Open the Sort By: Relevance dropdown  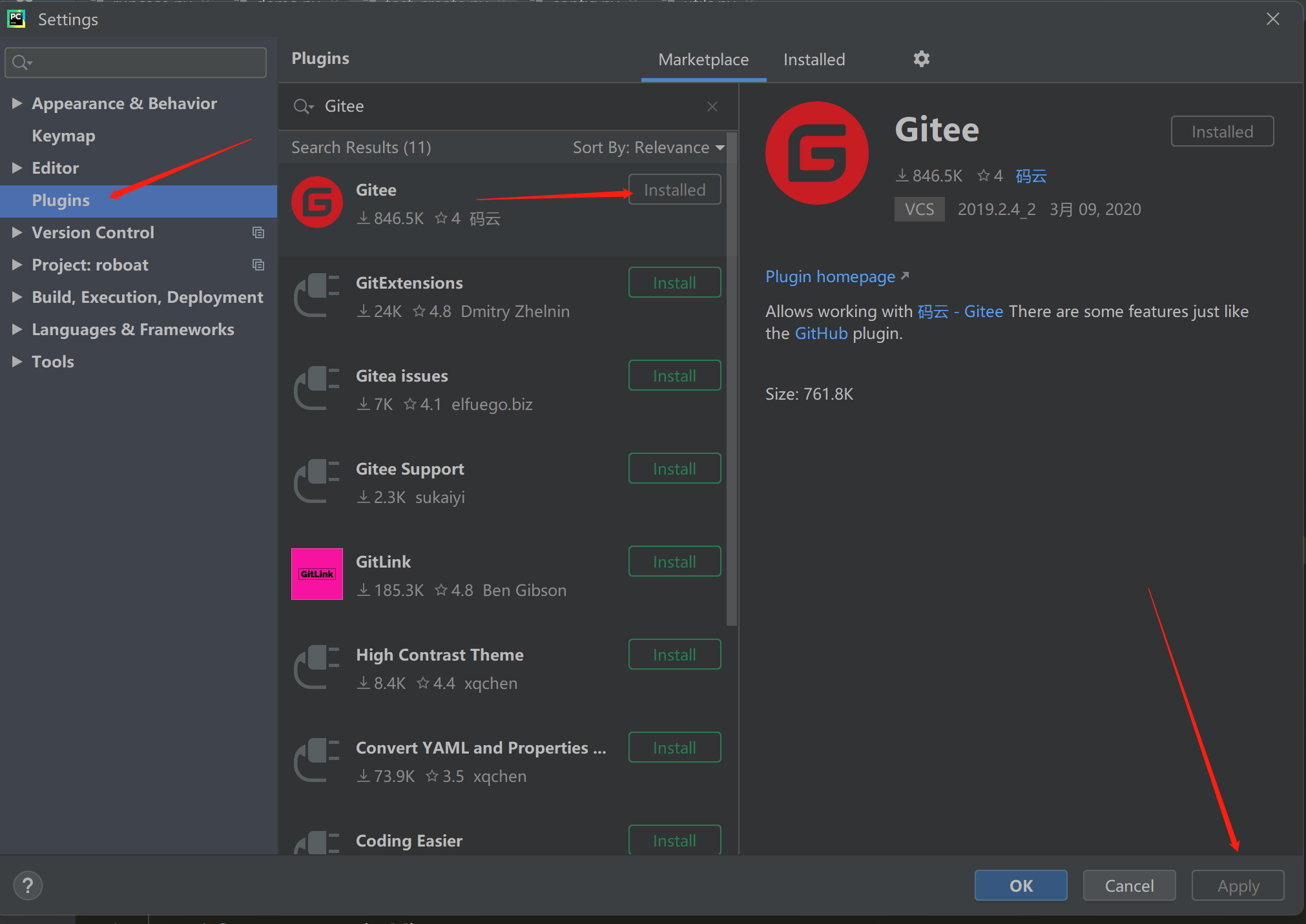tap(648, 148)
